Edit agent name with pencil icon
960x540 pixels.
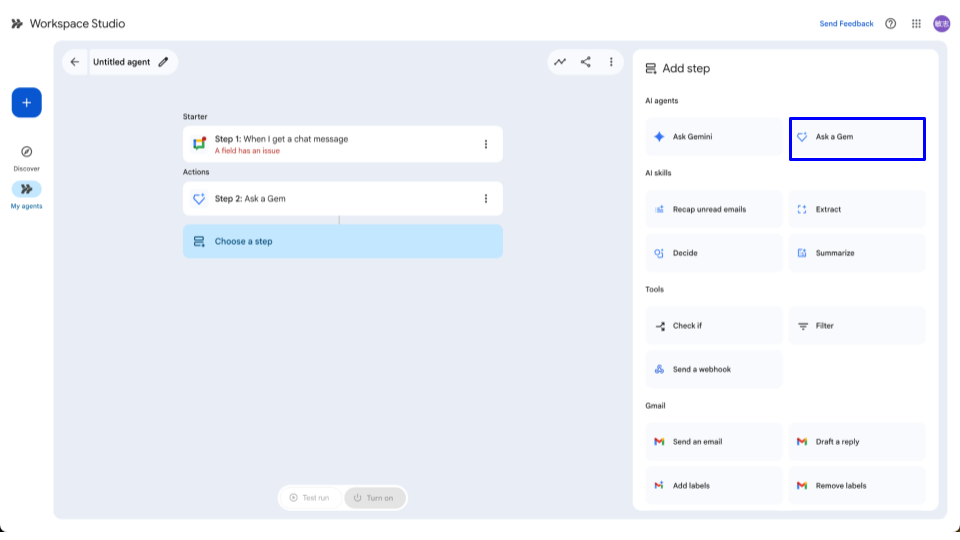pyautogui.click(x=164, y=62)
